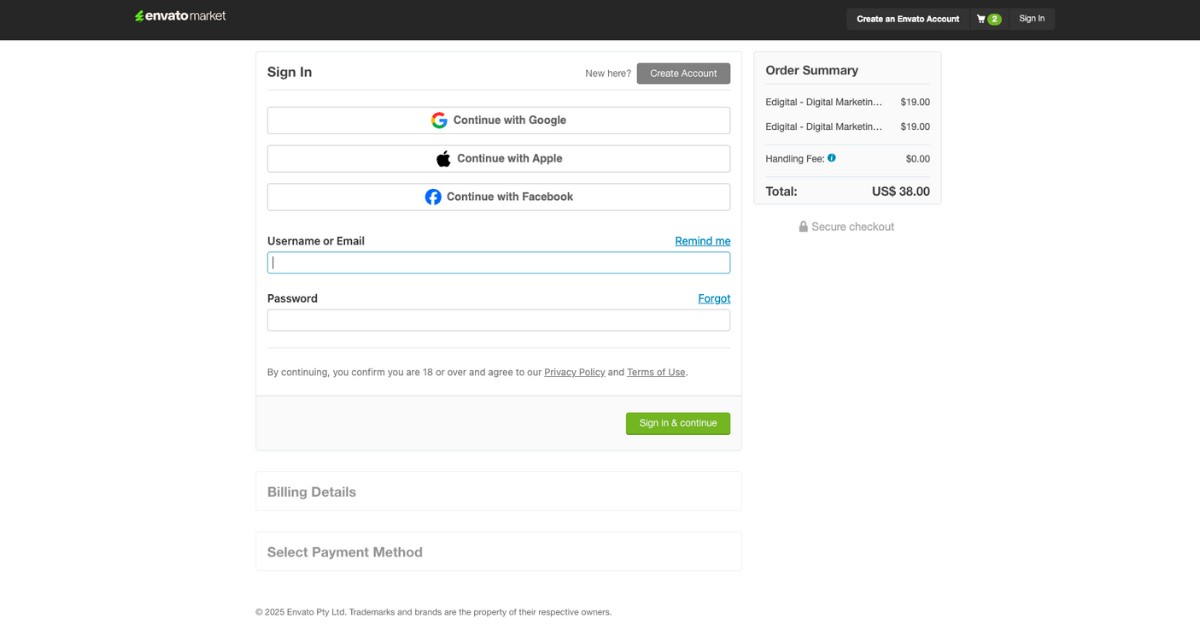The height and width of the screenshot is (630, 1200).
Task: Click the Remind me link
Action: coord(702,241)
